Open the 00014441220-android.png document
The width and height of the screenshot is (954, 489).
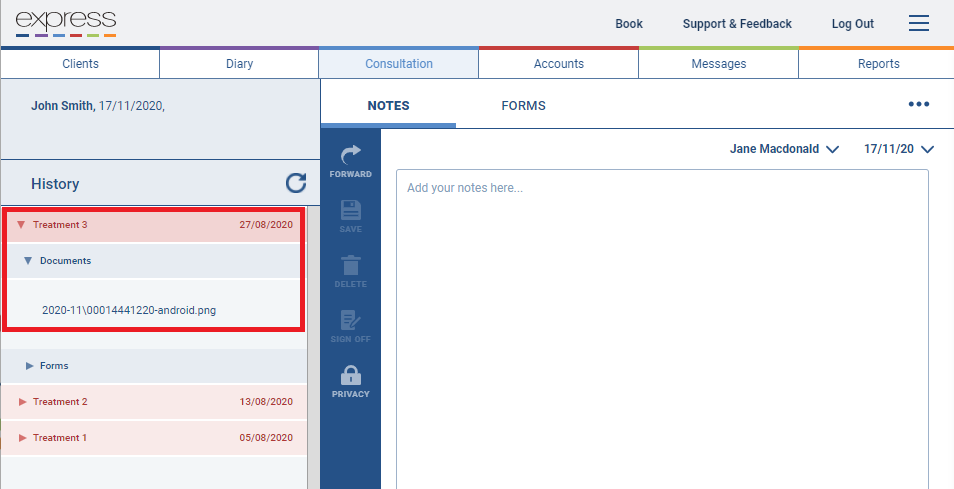pyautogui.click(x=129, y=310)
